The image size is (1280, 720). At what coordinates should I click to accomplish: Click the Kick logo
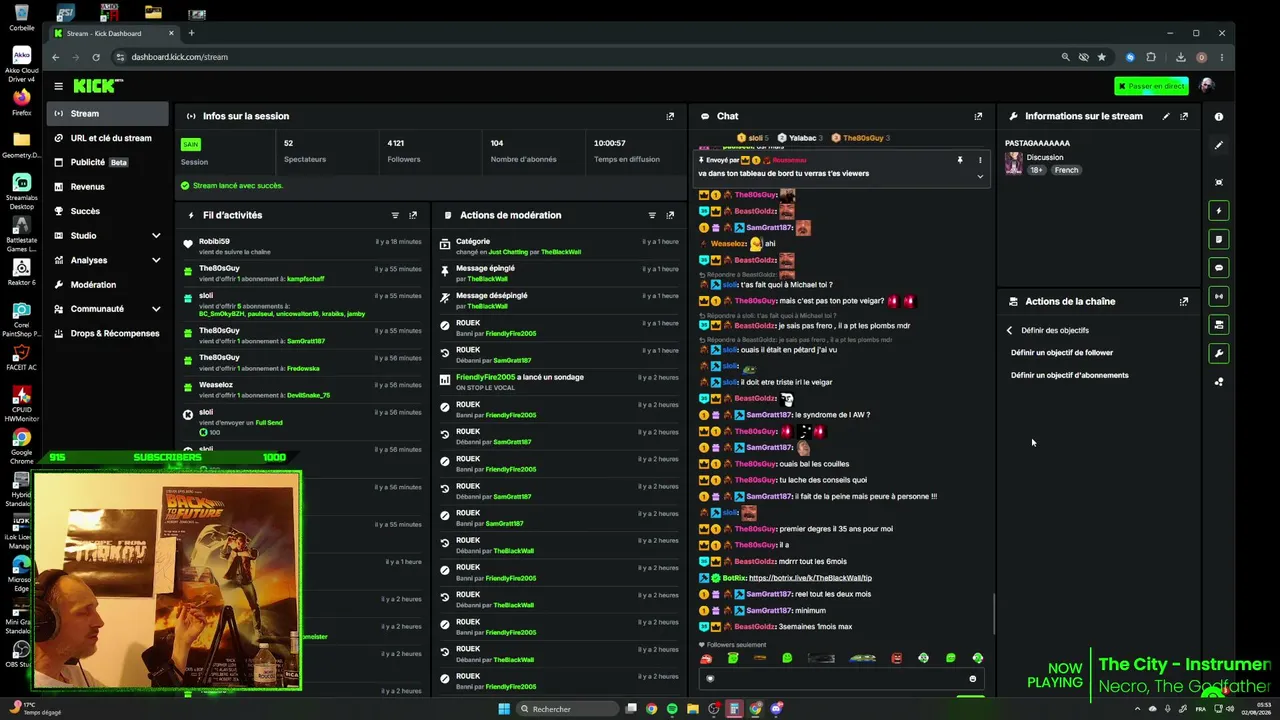(95, 86)
